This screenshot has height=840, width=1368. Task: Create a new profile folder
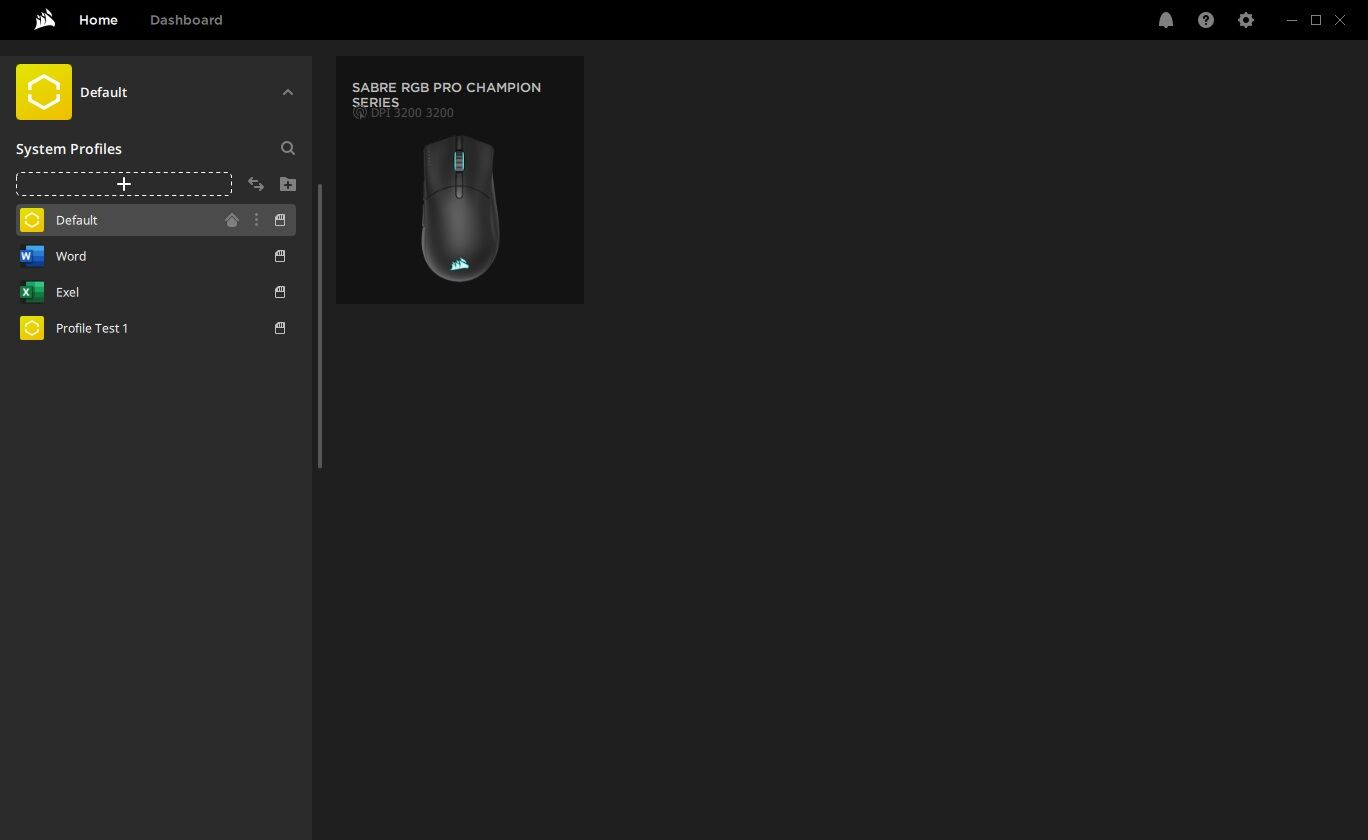[x=288, y=184]
